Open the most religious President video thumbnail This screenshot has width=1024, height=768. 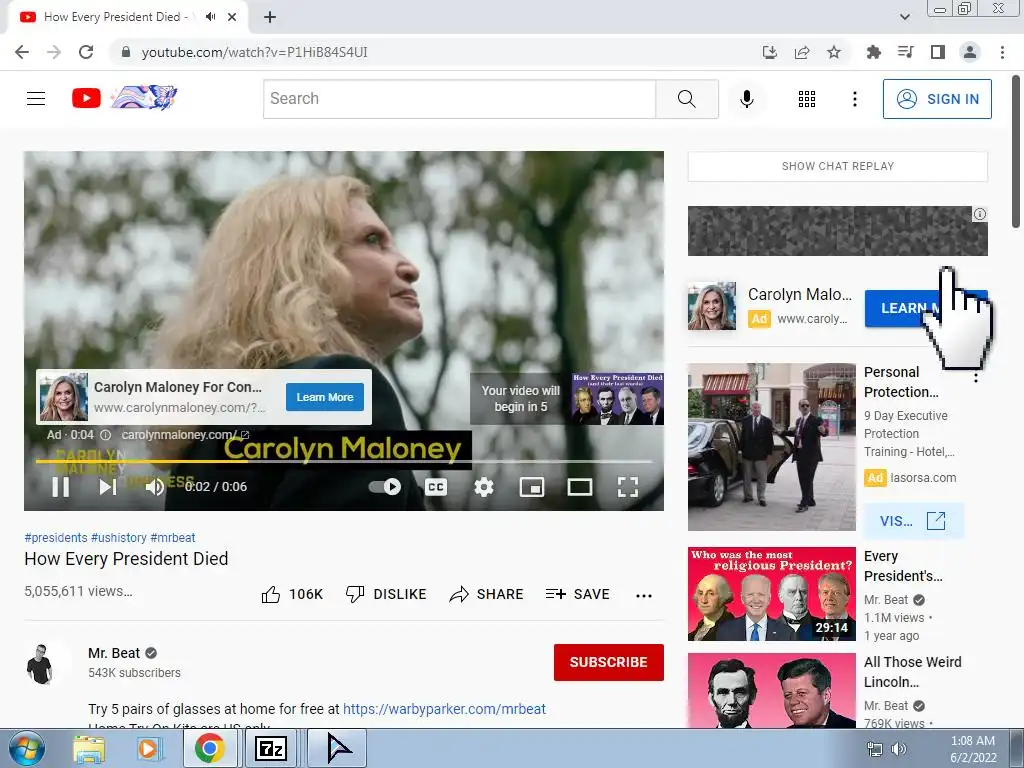click(771, 594)
